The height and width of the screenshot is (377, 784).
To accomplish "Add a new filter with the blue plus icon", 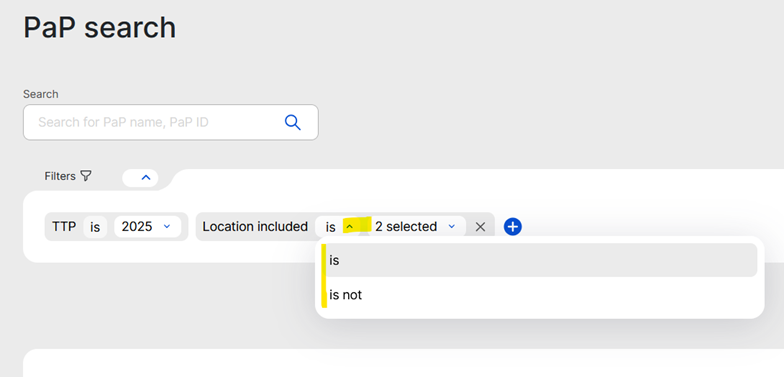I will 512,227.
